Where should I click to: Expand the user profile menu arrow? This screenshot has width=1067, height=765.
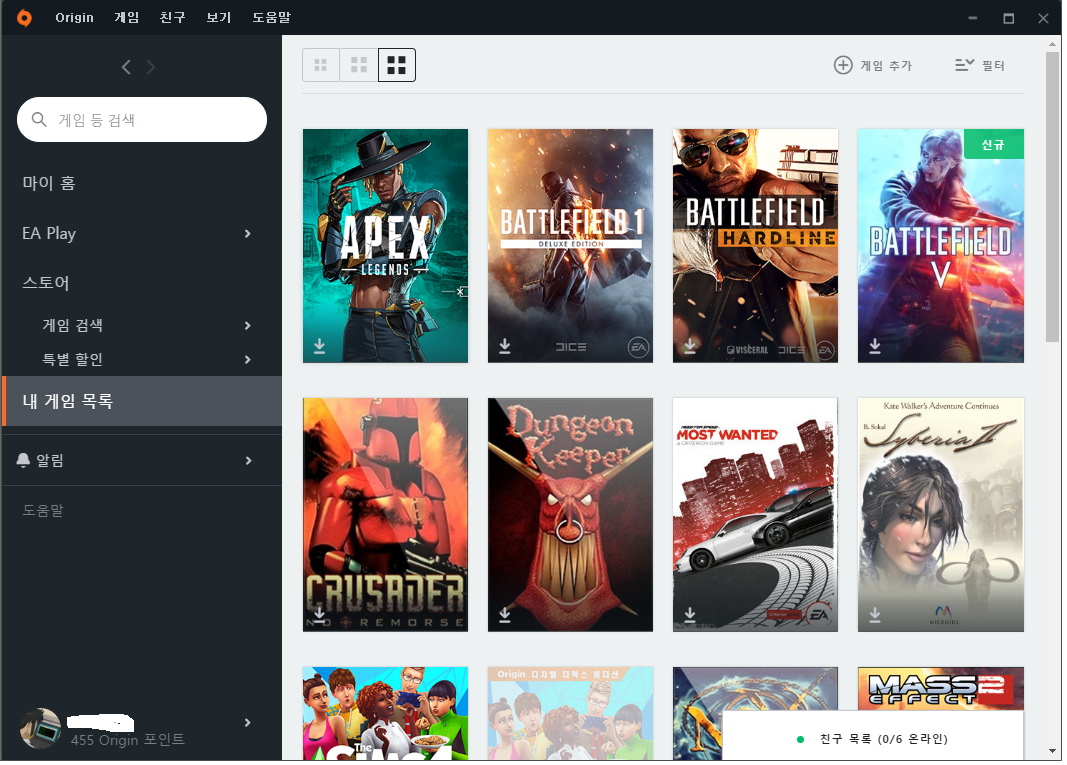[248, 723]
